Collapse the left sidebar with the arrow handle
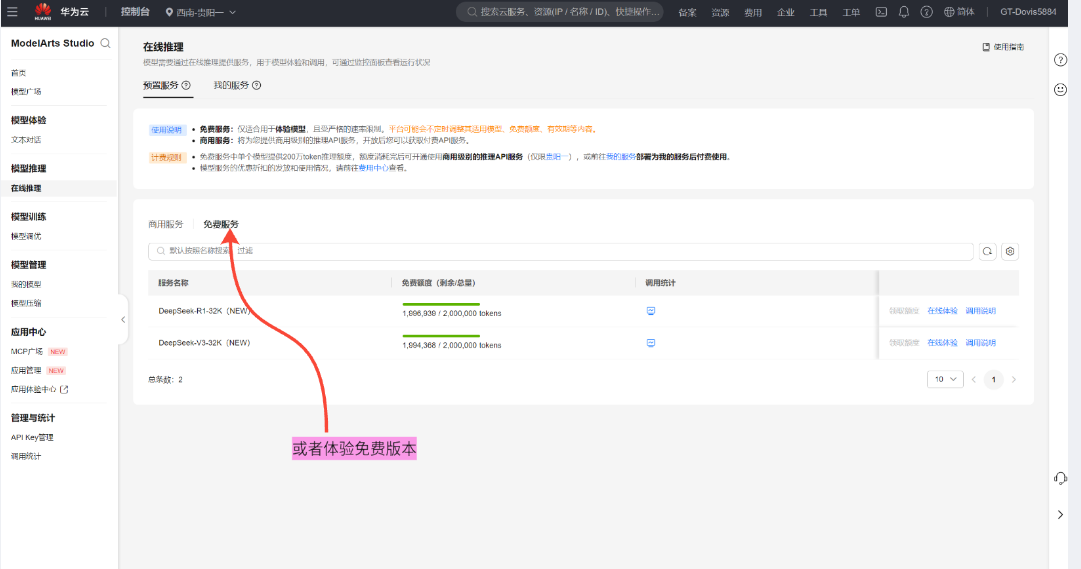 tap(123, 319)
